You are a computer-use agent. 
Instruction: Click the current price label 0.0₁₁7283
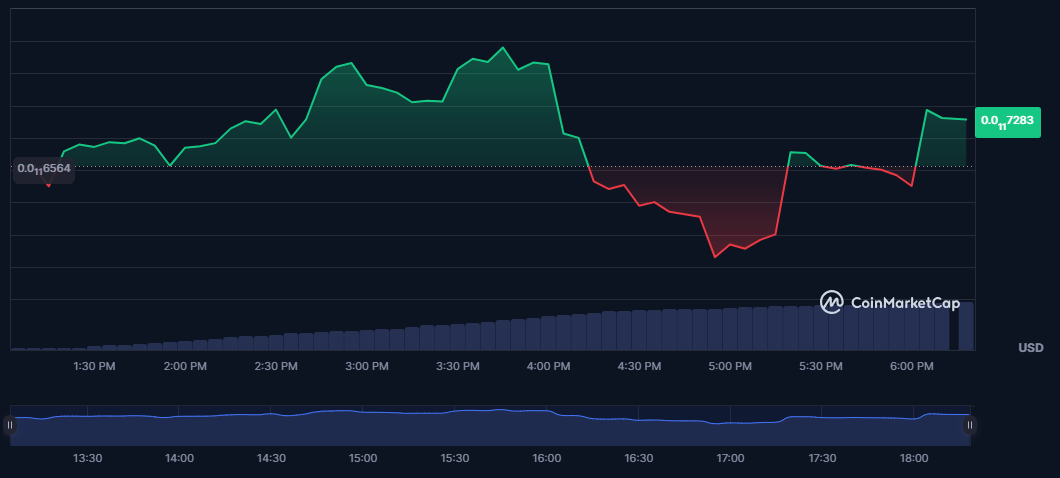[x=1007, y=122]
